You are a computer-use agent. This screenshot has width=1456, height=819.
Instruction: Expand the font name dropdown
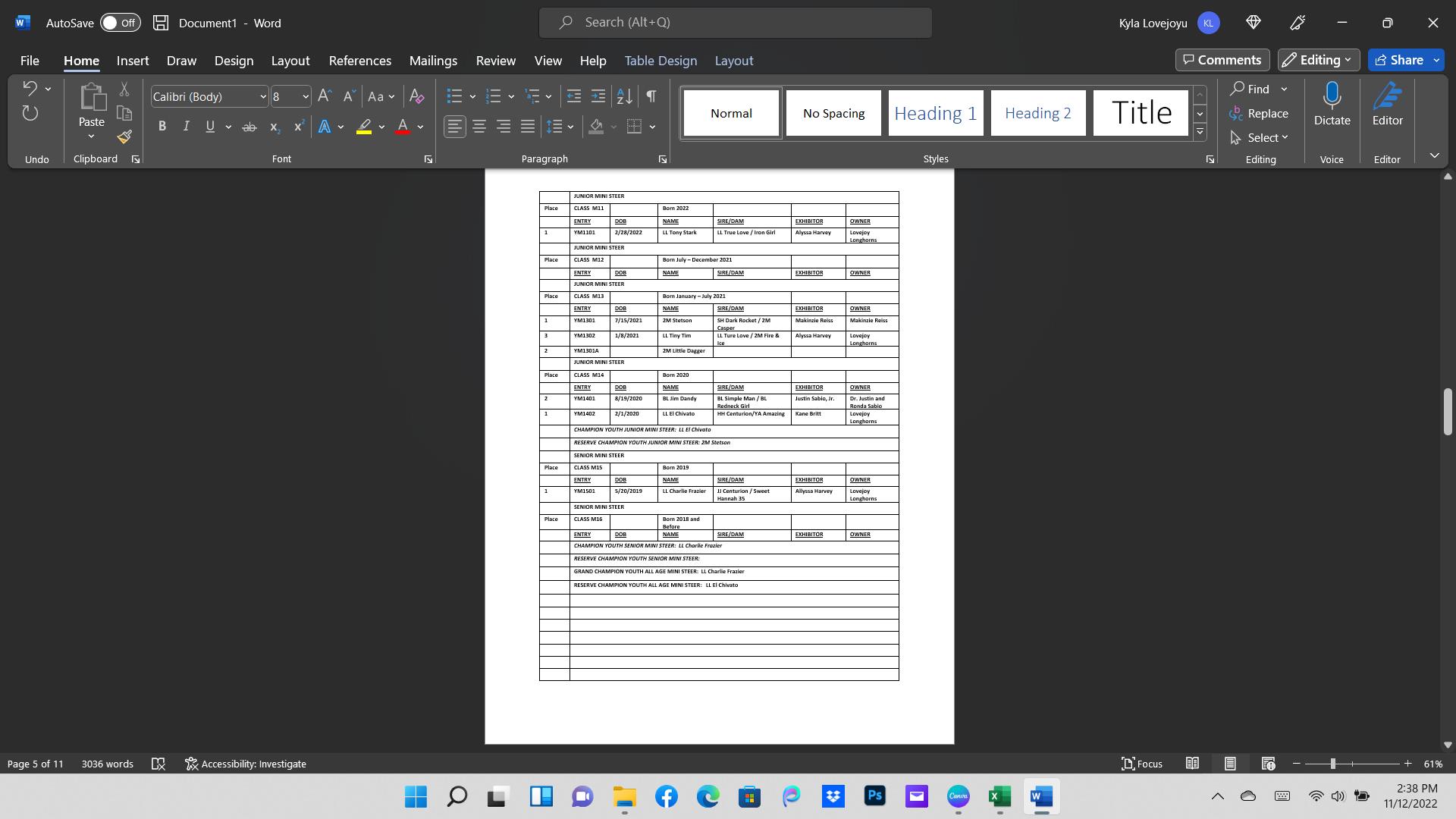[x=263, y=96]
